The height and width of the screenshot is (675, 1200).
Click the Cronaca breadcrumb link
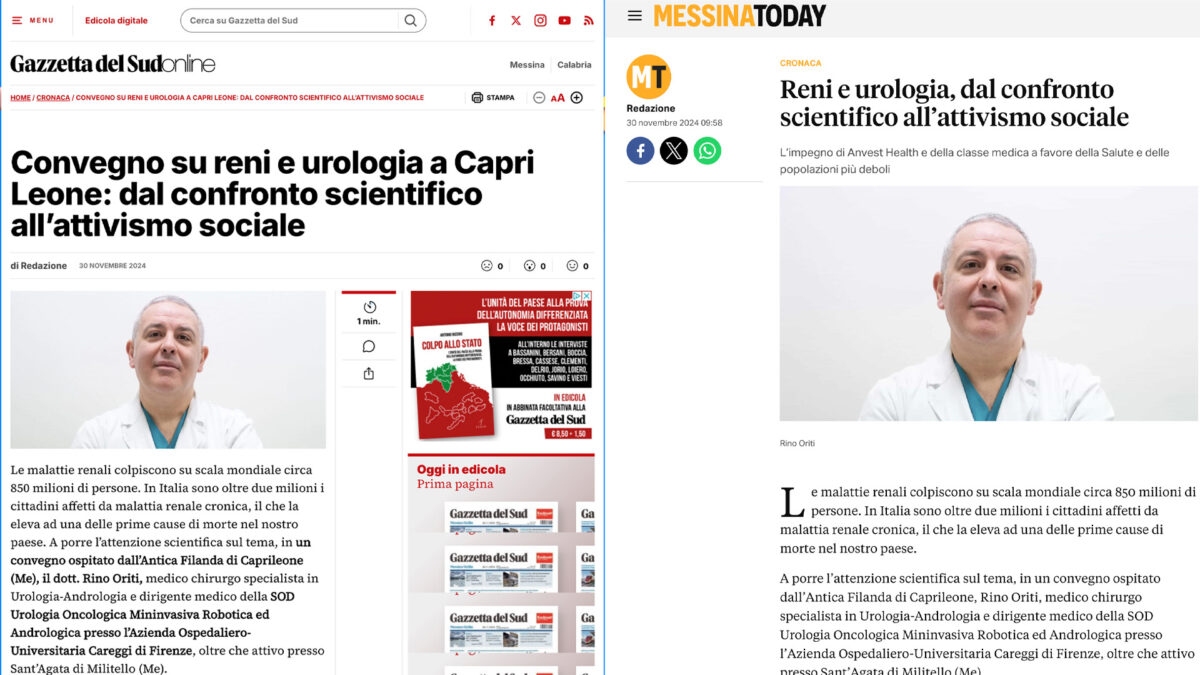tap(53, 98)
